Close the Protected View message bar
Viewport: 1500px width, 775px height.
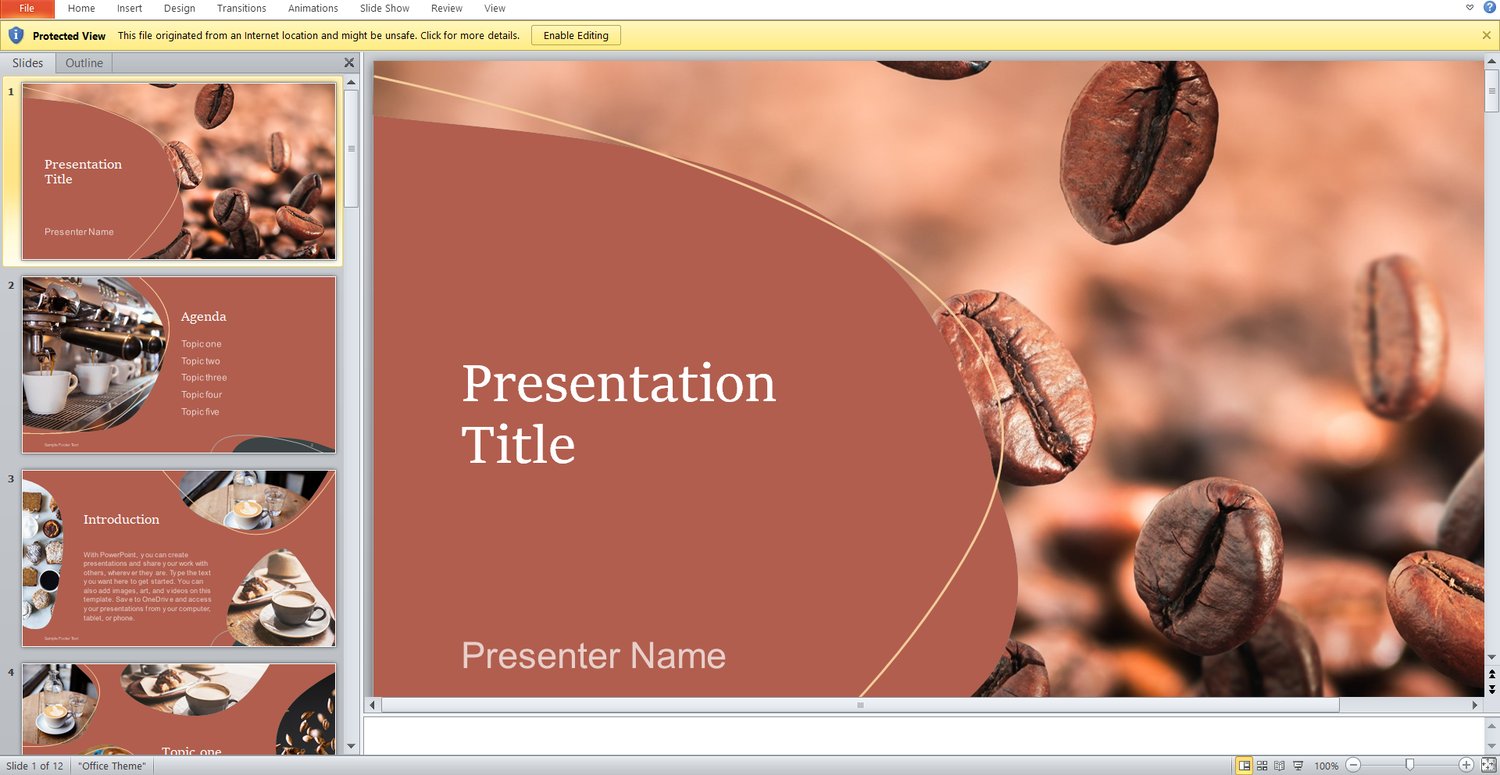click(1486, 35)
